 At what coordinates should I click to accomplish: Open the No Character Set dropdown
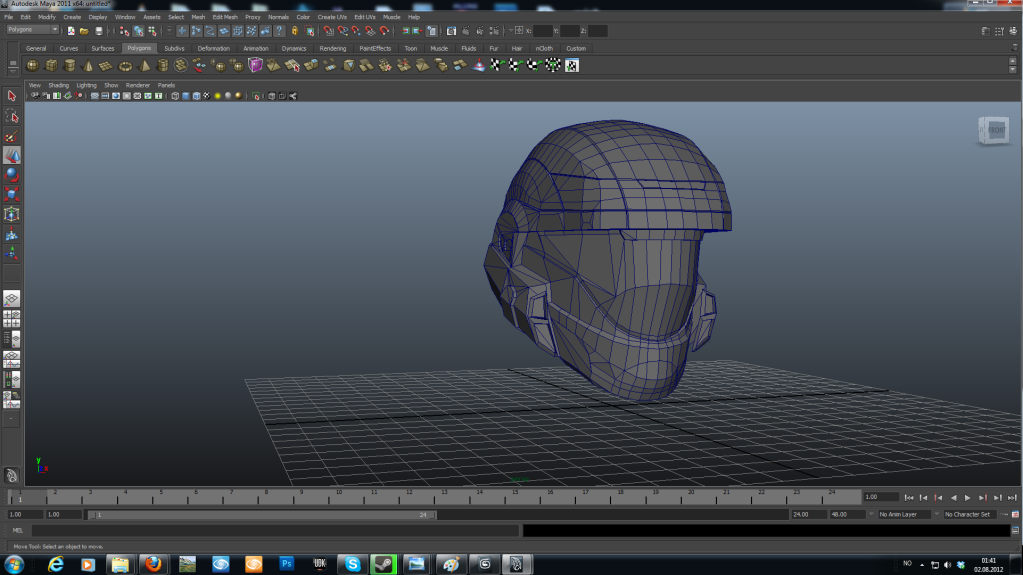click(x=972, y=514)
